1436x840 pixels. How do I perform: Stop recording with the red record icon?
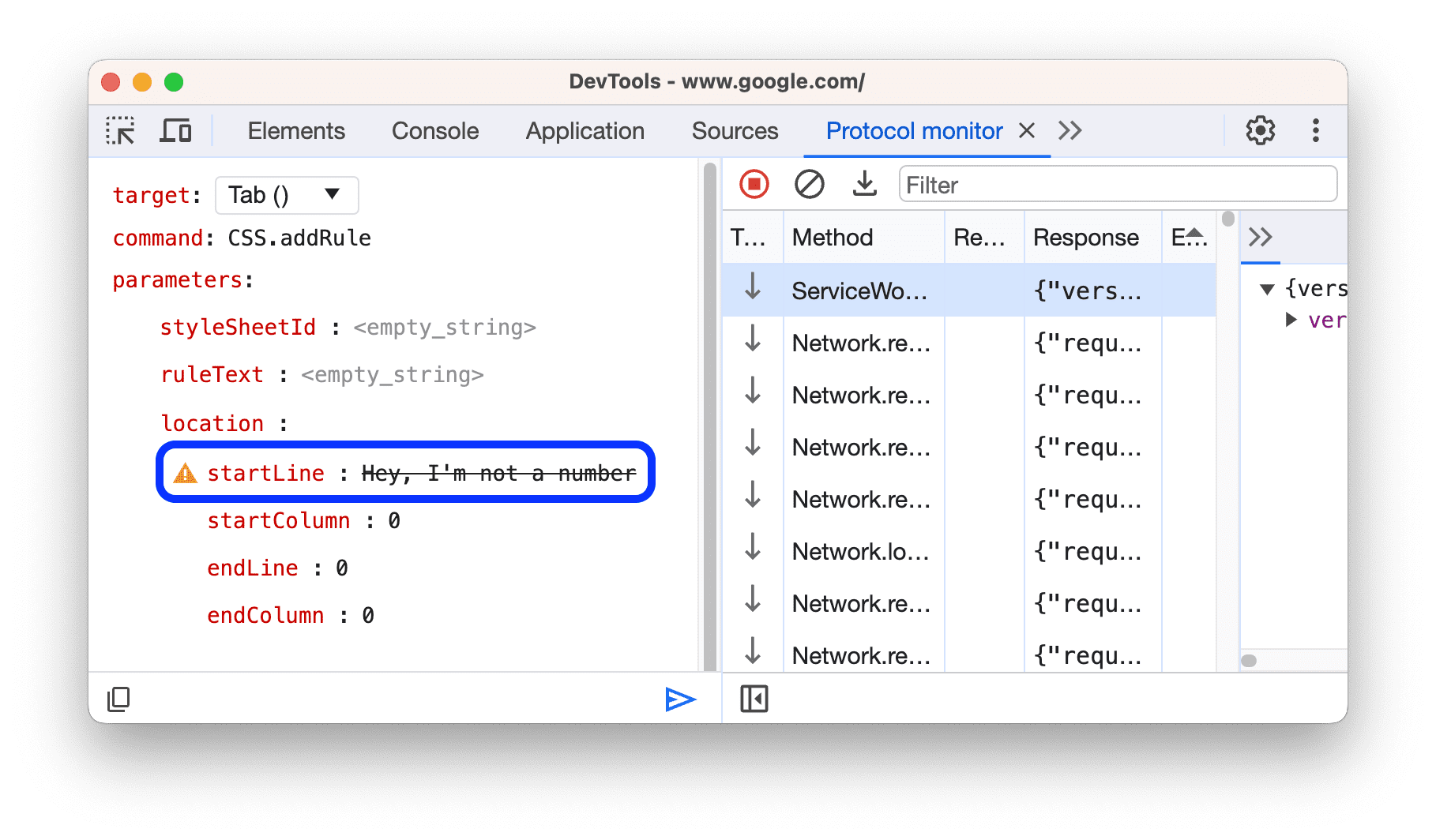(x=754, y=183)
